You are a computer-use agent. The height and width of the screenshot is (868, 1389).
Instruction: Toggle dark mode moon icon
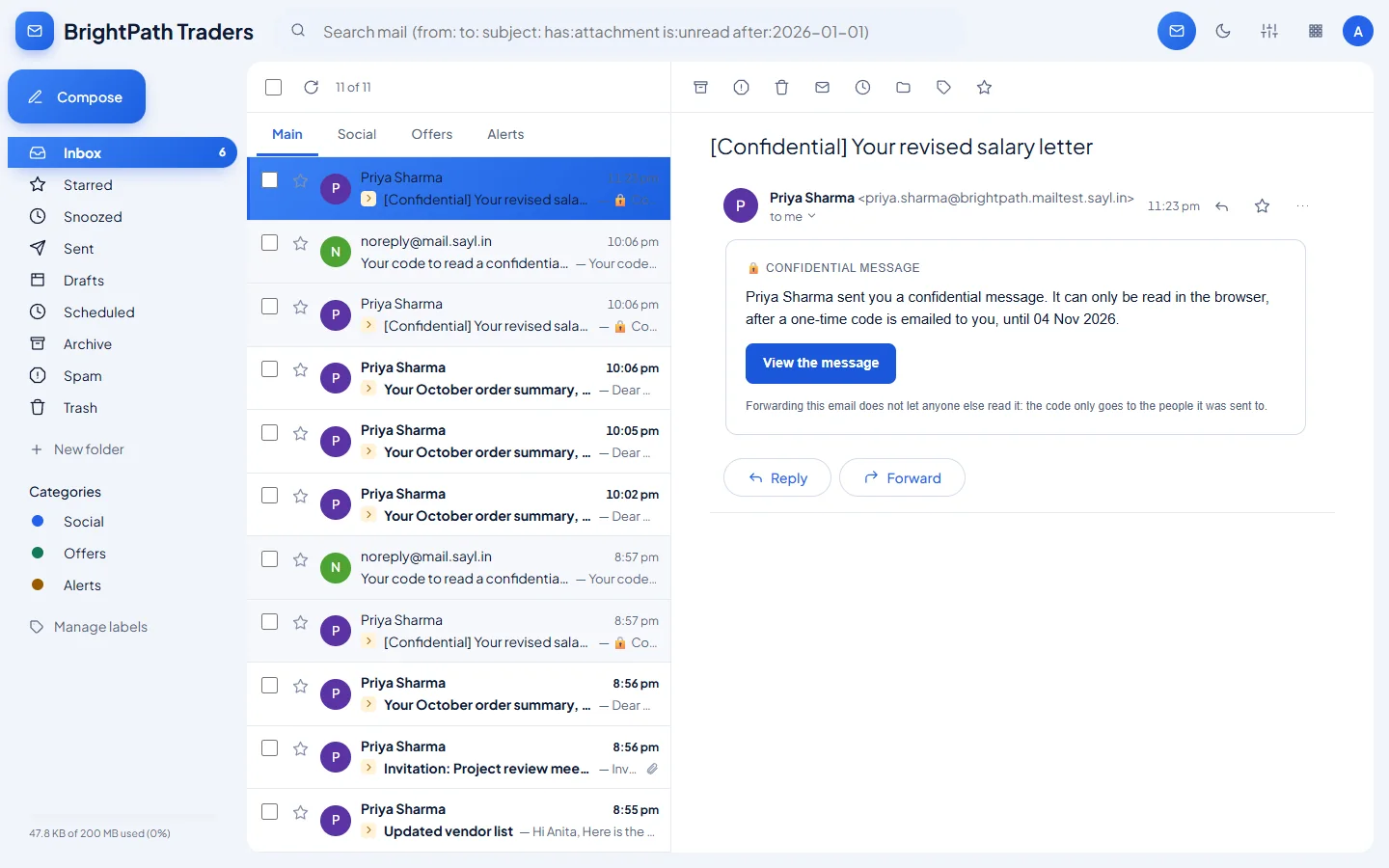pos(1223,31)
